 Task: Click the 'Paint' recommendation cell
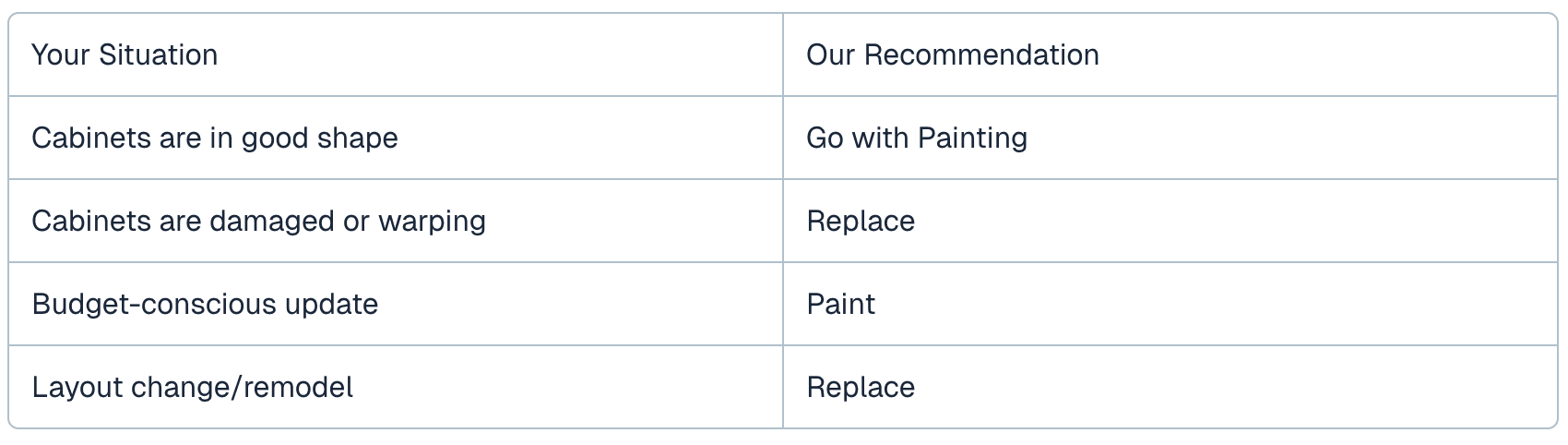[840, 305]
